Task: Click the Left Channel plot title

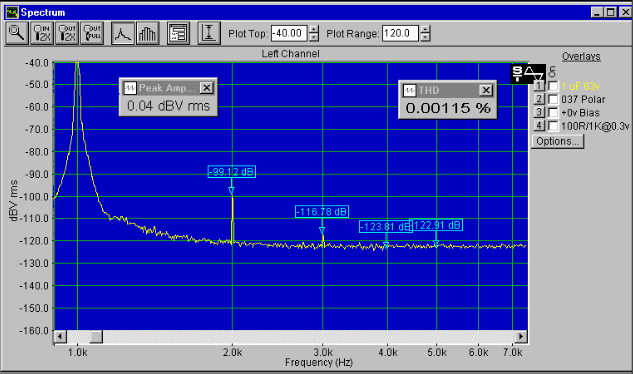Action: point(290,54)
